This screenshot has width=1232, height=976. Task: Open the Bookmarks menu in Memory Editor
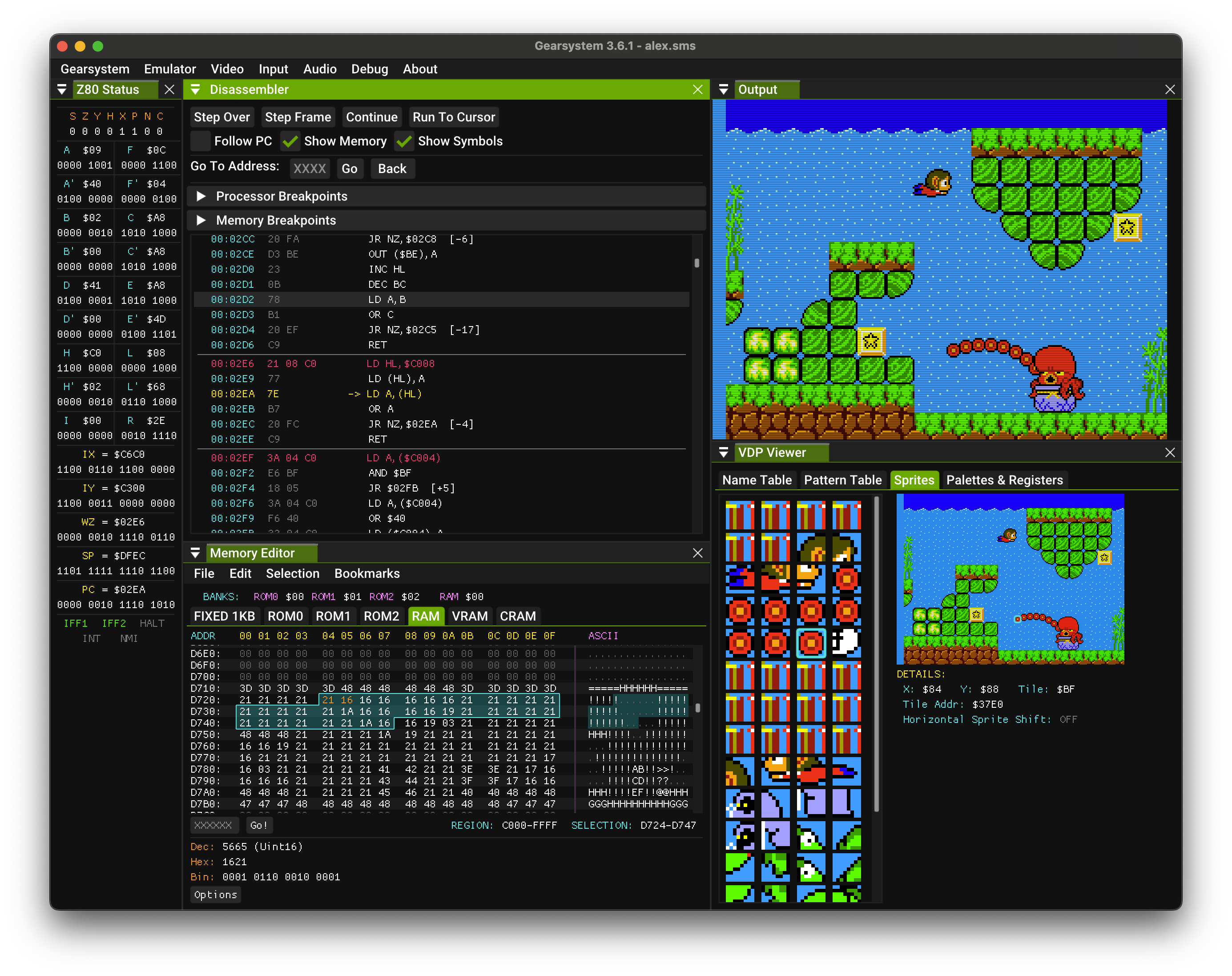click(366, 574)
